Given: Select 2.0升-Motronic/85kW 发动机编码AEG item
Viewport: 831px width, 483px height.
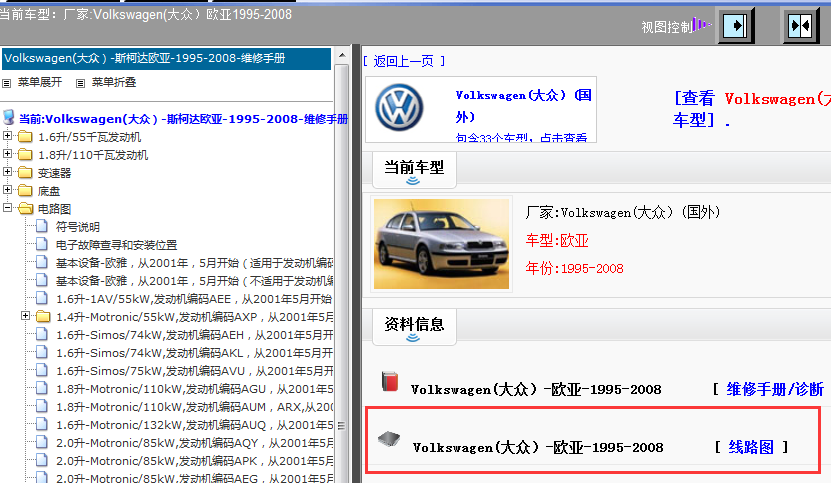Looking at the screenshot, I should (195, 478).
